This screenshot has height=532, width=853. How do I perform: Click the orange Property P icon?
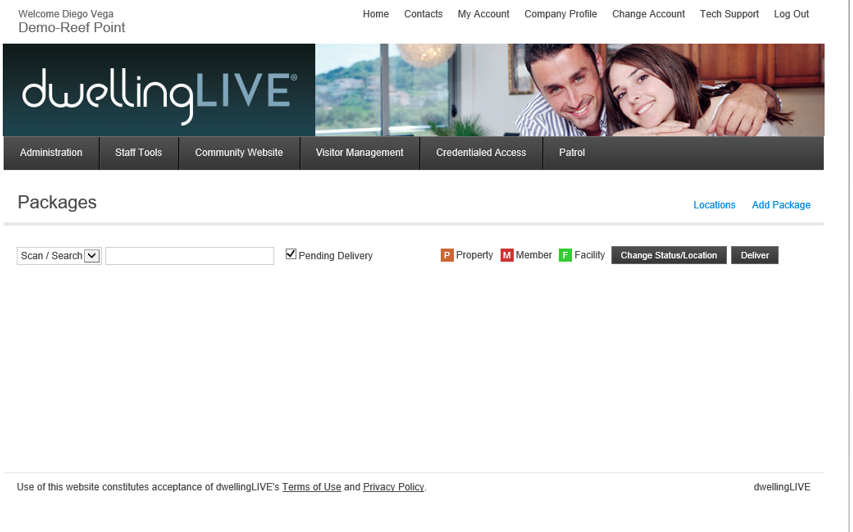(x=447, y=256)
